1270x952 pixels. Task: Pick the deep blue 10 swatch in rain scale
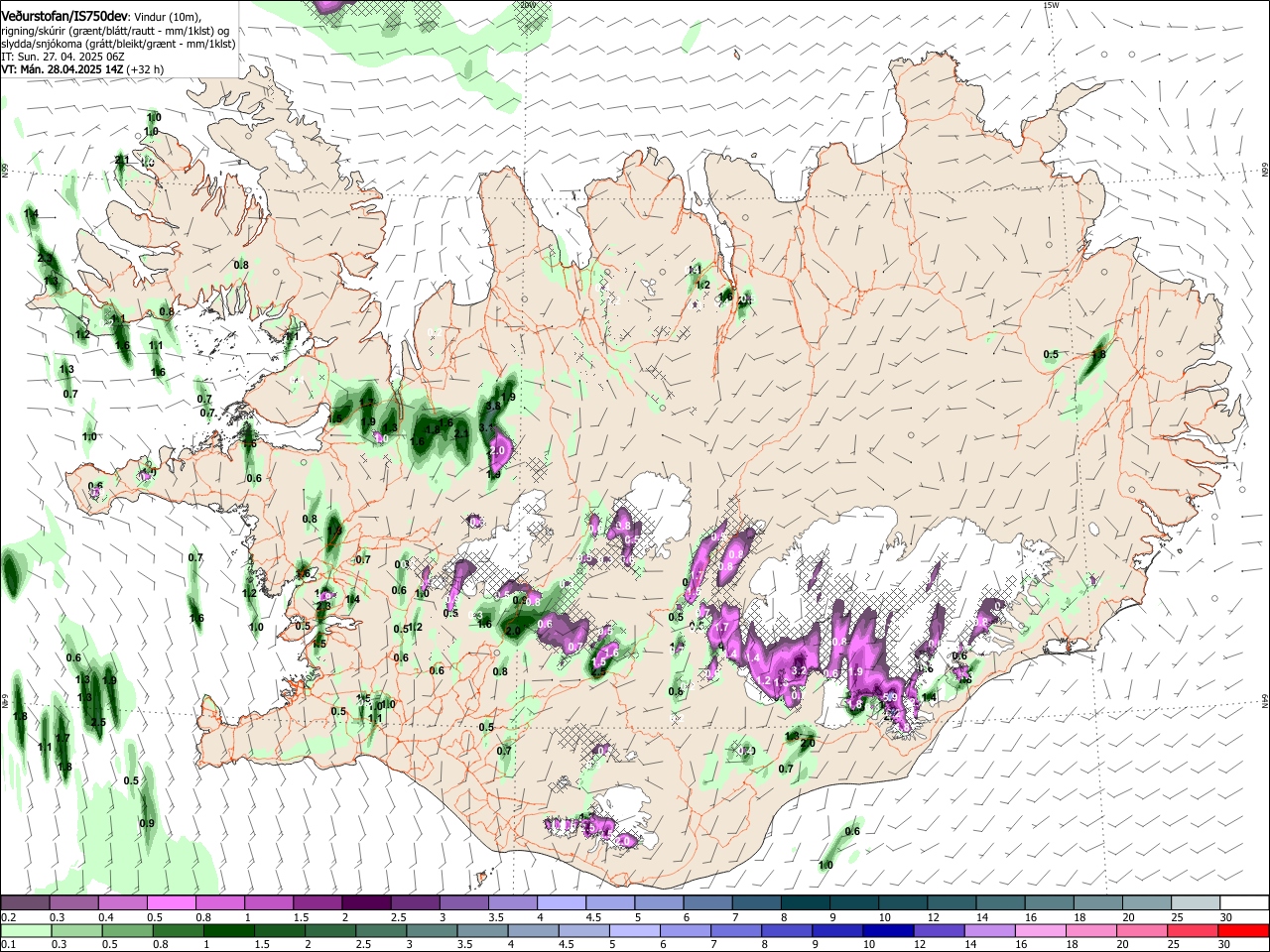[x=889, y=930]
